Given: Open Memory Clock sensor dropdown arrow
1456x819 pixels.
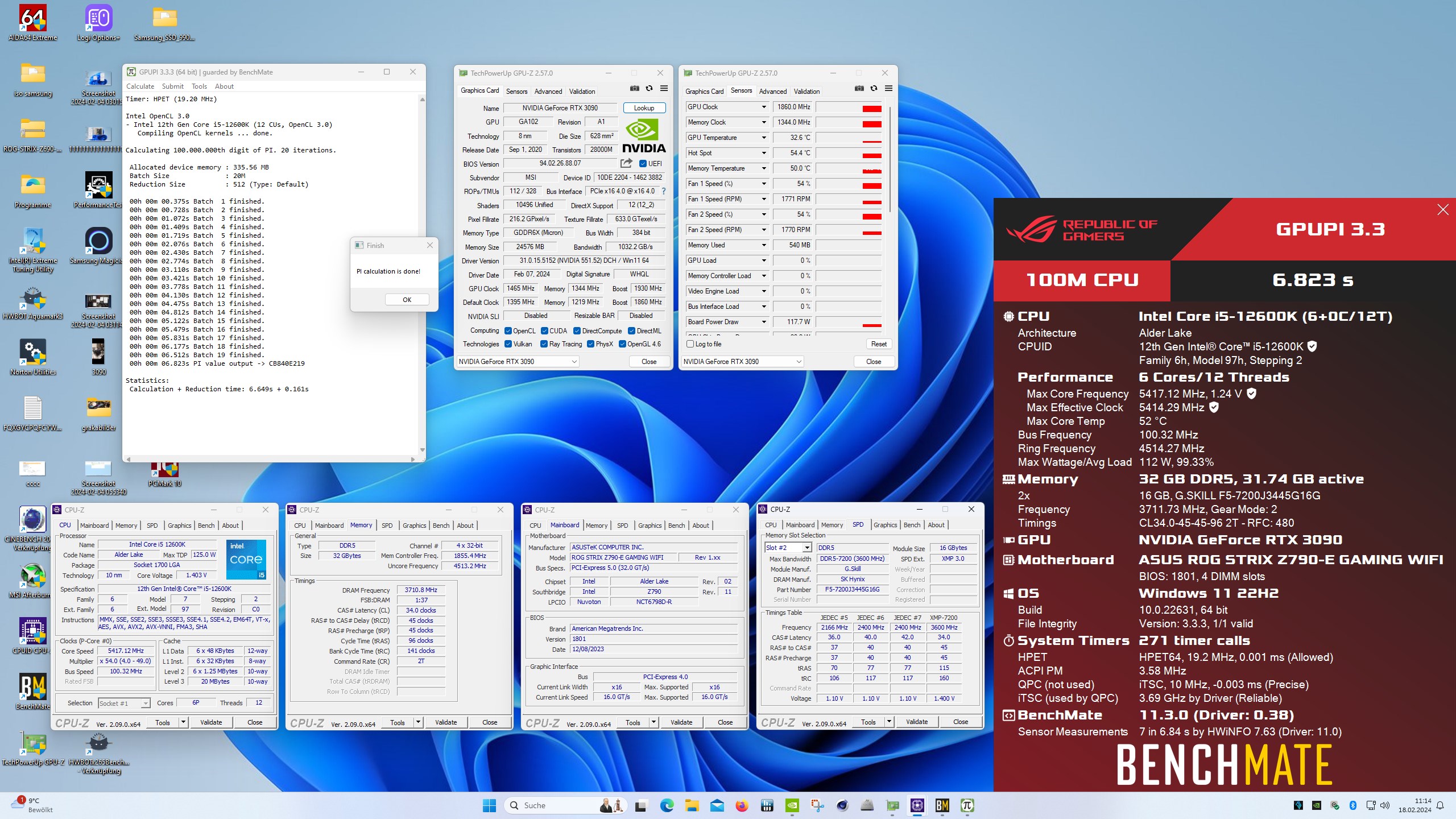Looking at the screenshot, I should point(763,122).
